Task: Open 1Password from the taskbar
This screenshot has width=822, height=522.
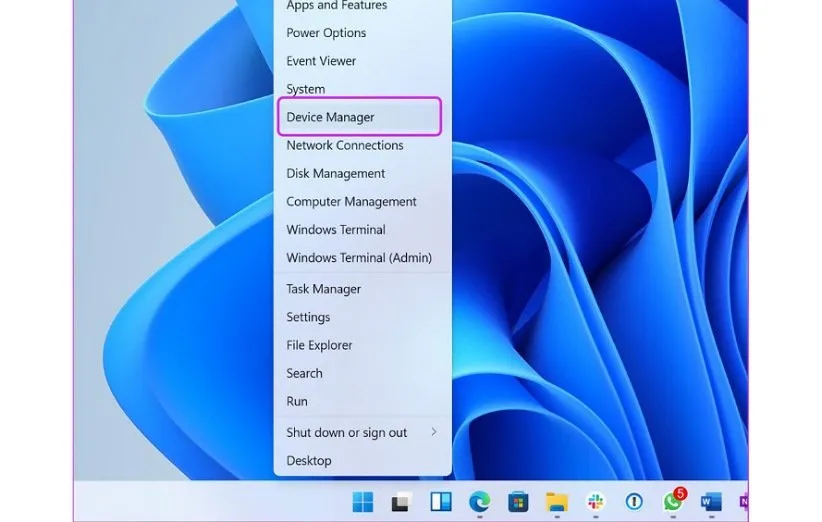Action: [x=634, y=502]
